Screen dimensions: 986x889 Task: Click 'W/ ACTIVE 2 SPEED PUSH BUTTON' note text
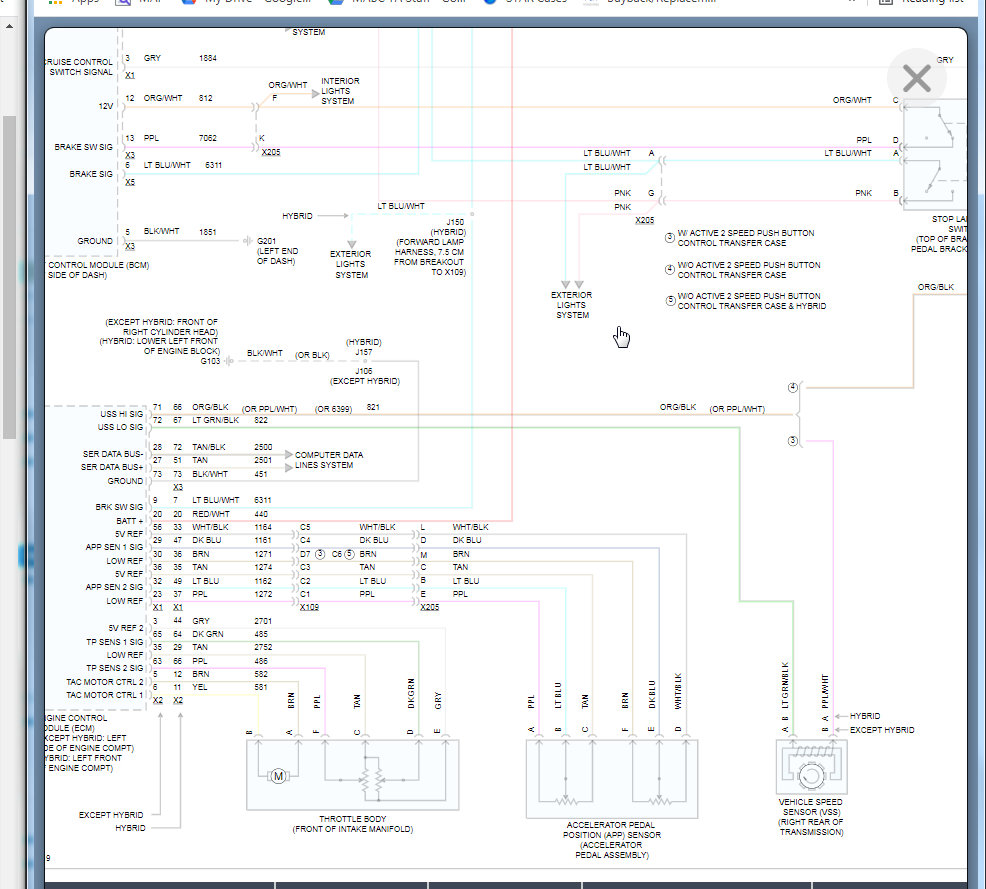[746, 233]
